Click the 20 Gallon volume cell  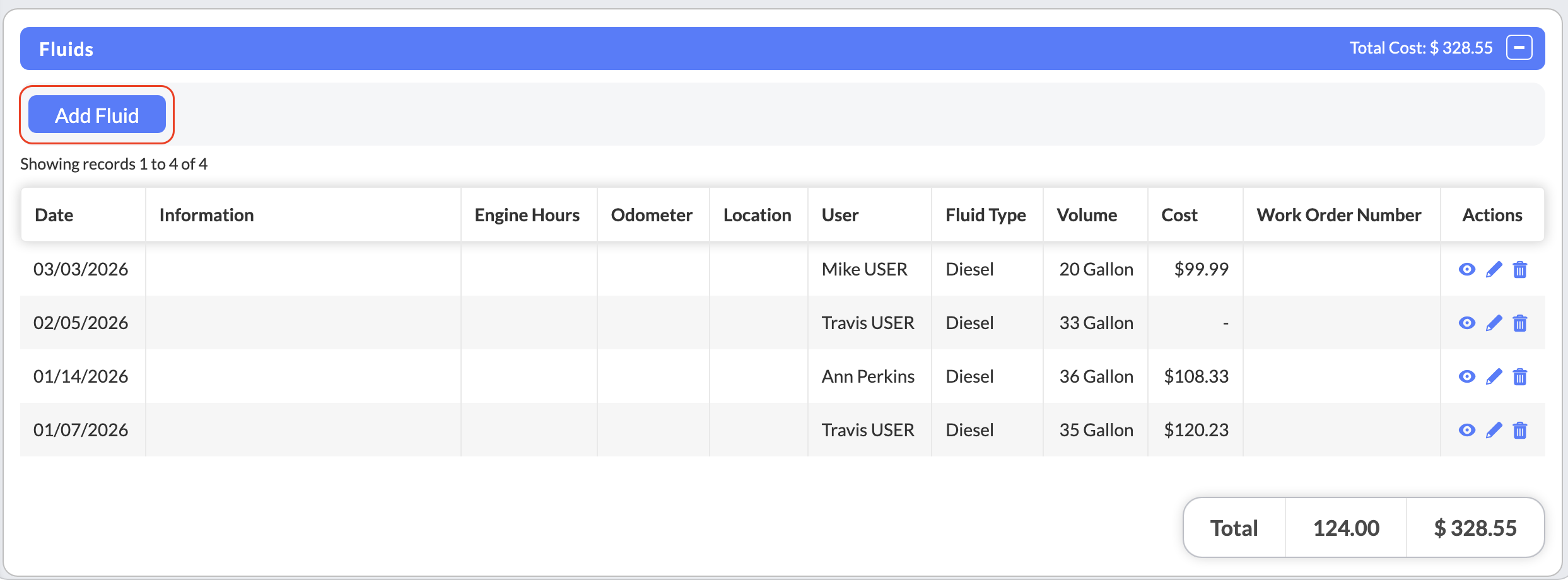1096,269
